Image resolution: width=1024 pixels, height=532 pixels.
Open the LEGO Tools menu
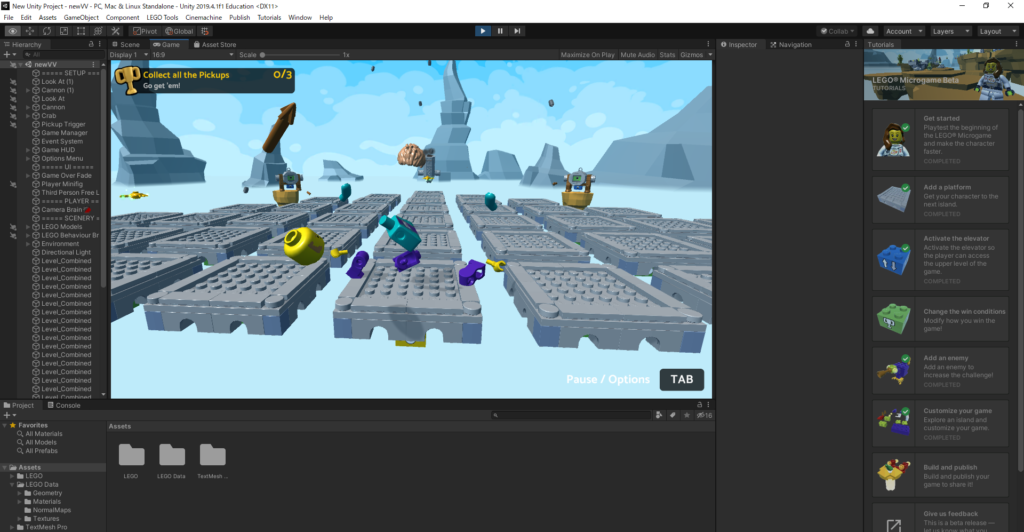tap(162, 18)
